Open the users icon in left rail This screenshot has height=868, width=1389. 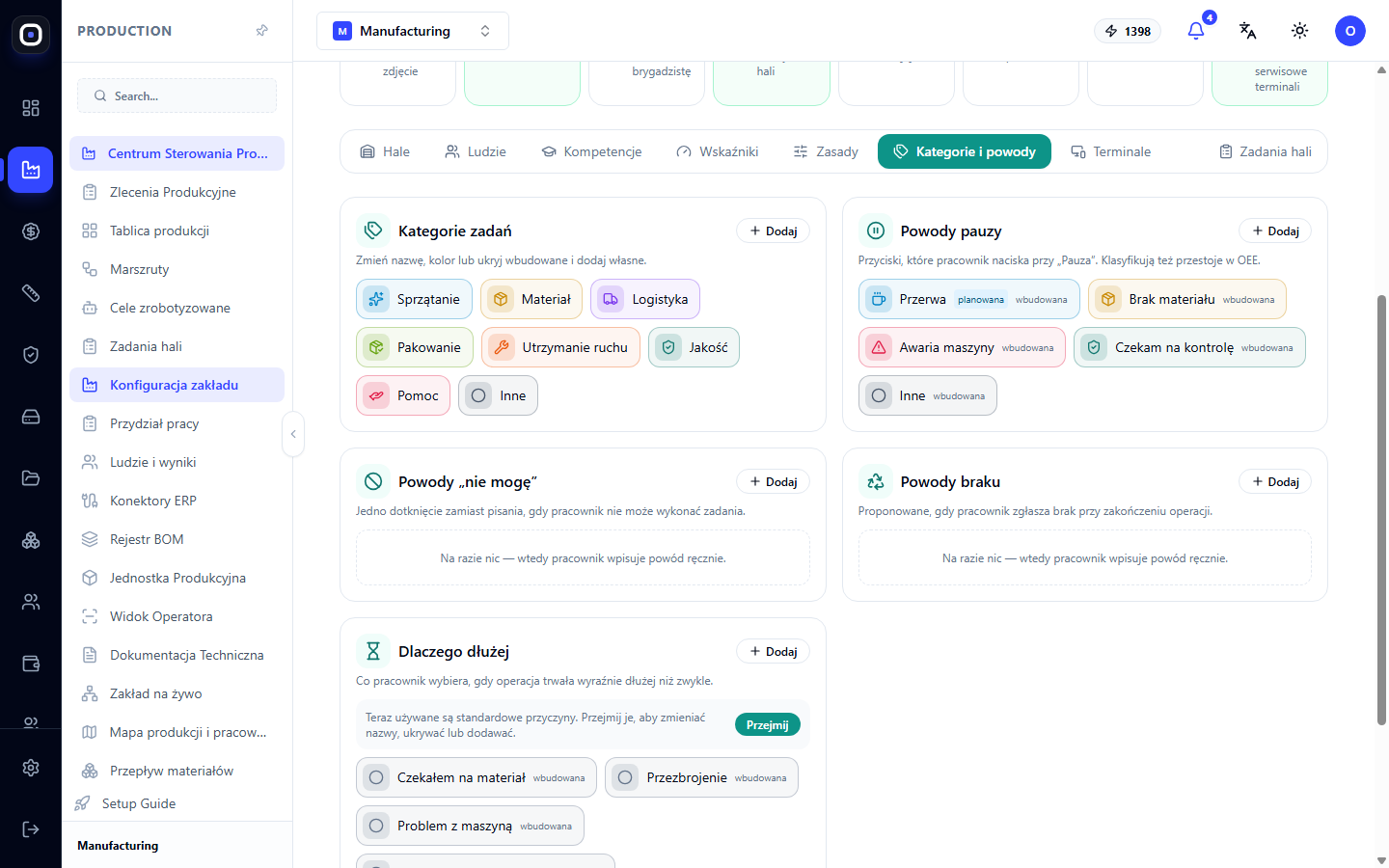point(31,602)
